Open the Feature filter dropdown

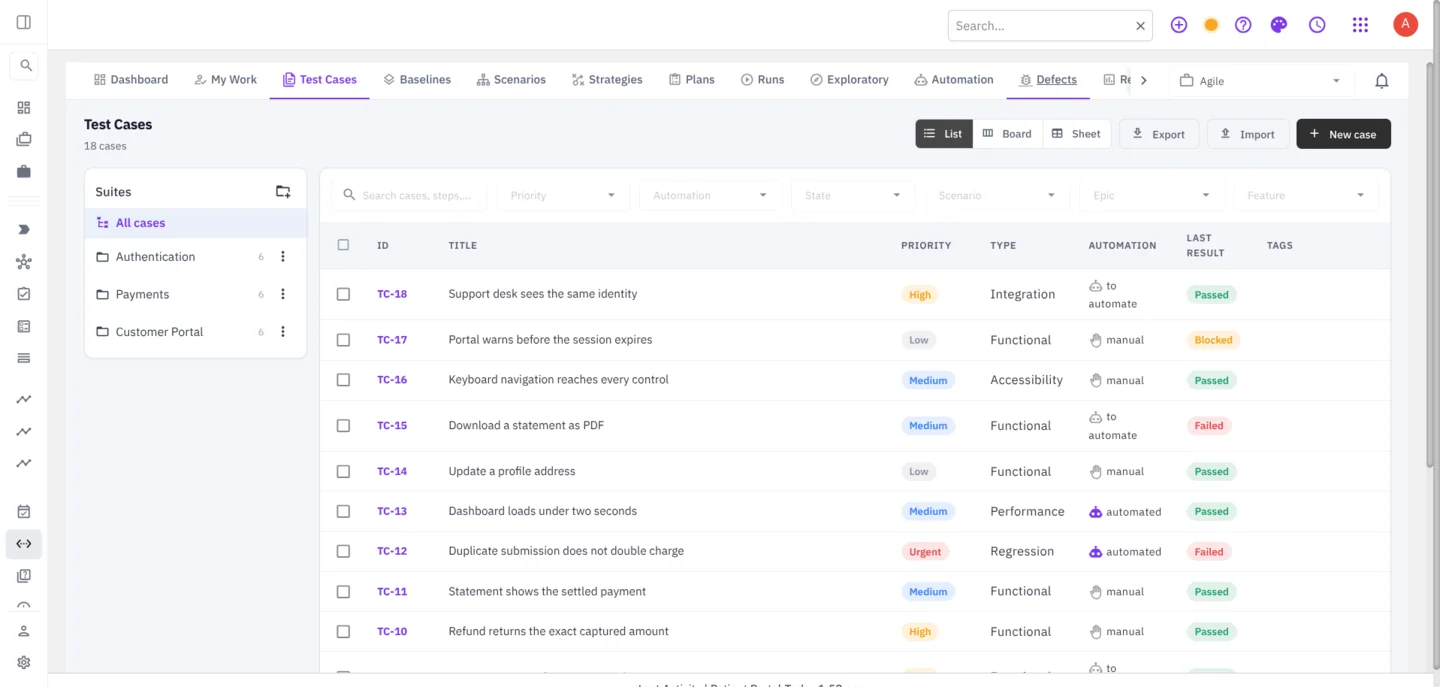[x=1306, y=195]
